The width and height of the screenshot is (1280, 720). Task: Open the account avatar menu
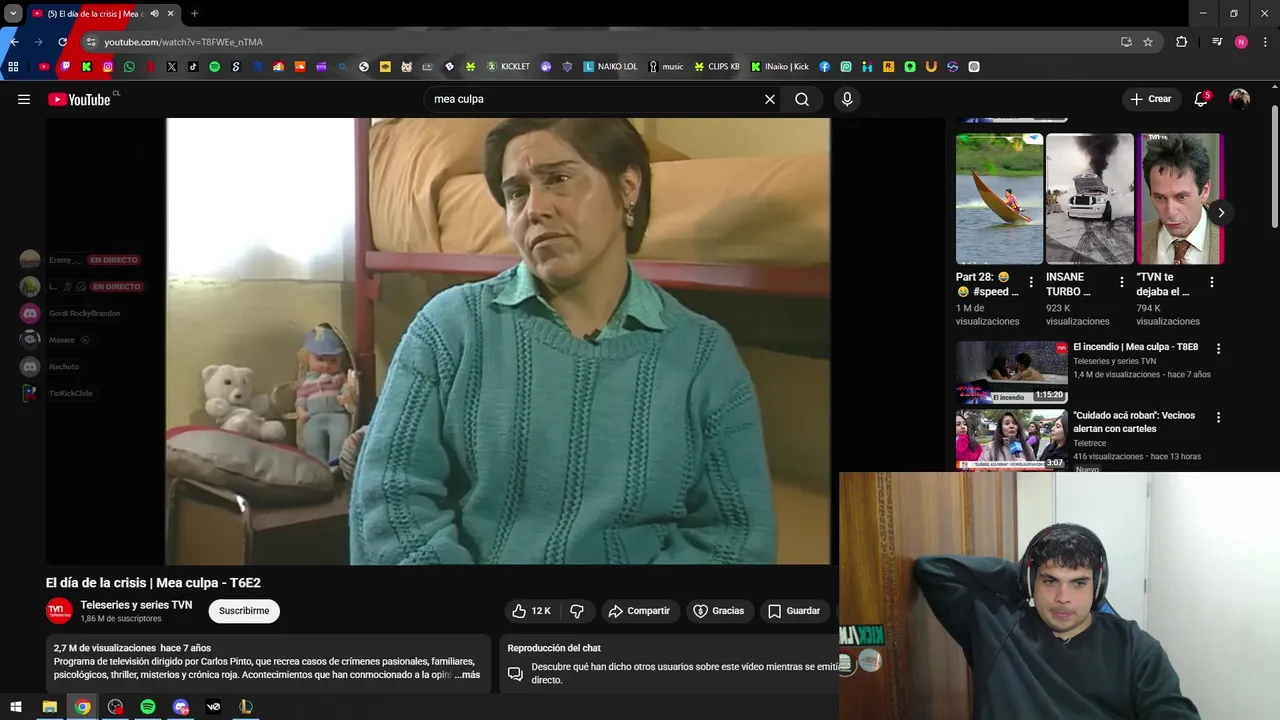(1239, 99)
